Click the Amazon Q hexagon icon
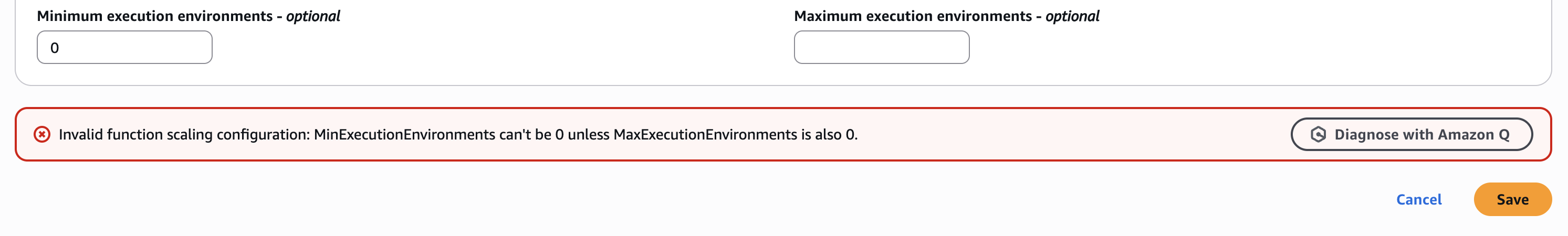The image size is (1568, 236). click(1318, 134)
